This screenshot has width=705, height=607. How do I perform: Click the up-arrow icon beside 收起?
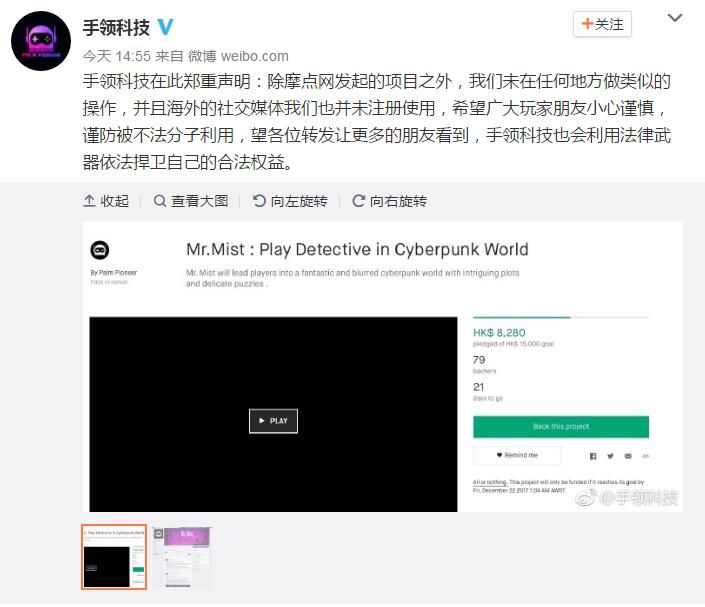[89, 201]
